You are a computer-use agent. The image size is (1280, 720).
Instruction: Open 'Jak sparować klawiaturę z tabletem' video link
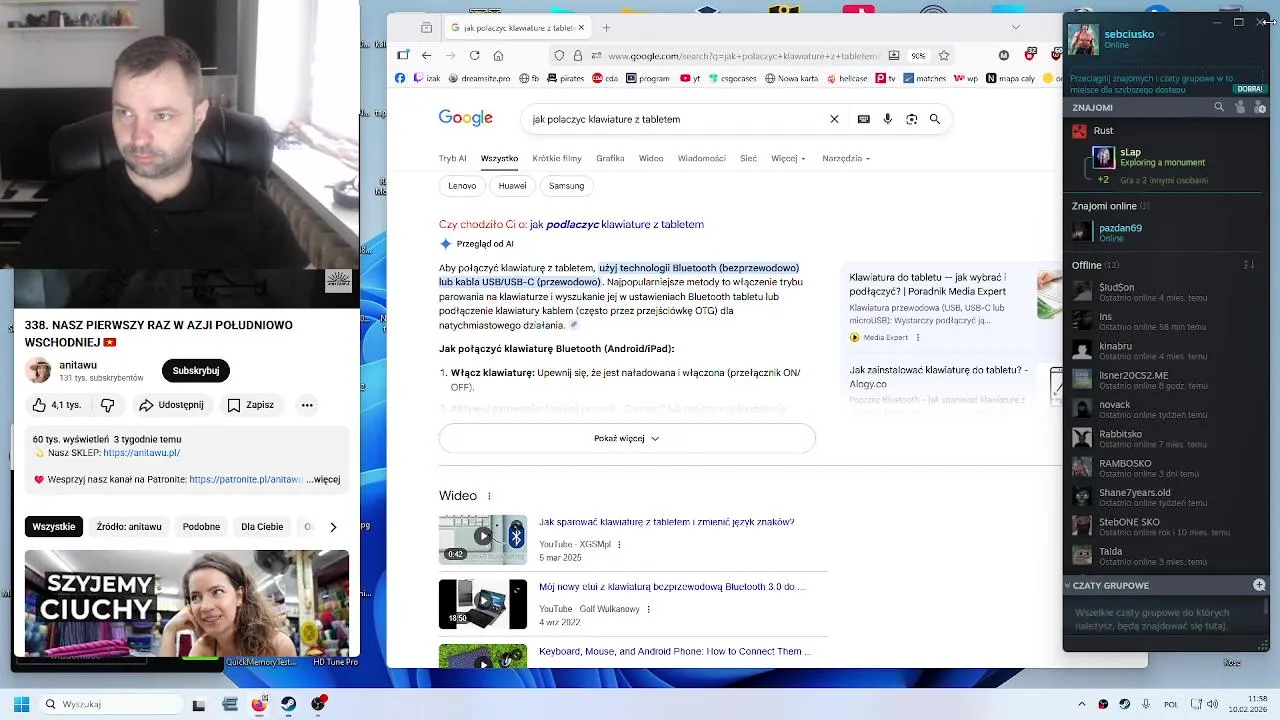click(667, 522)
